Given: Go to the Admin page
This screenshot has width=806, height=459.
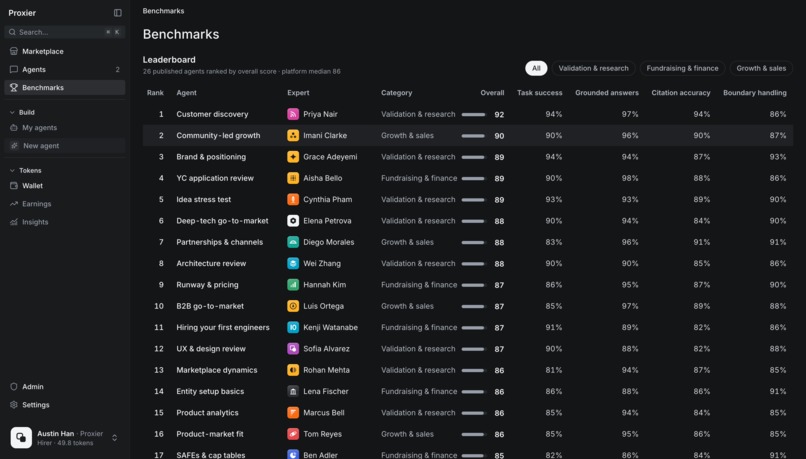Looking at the screenshot, I should (65, 387).
